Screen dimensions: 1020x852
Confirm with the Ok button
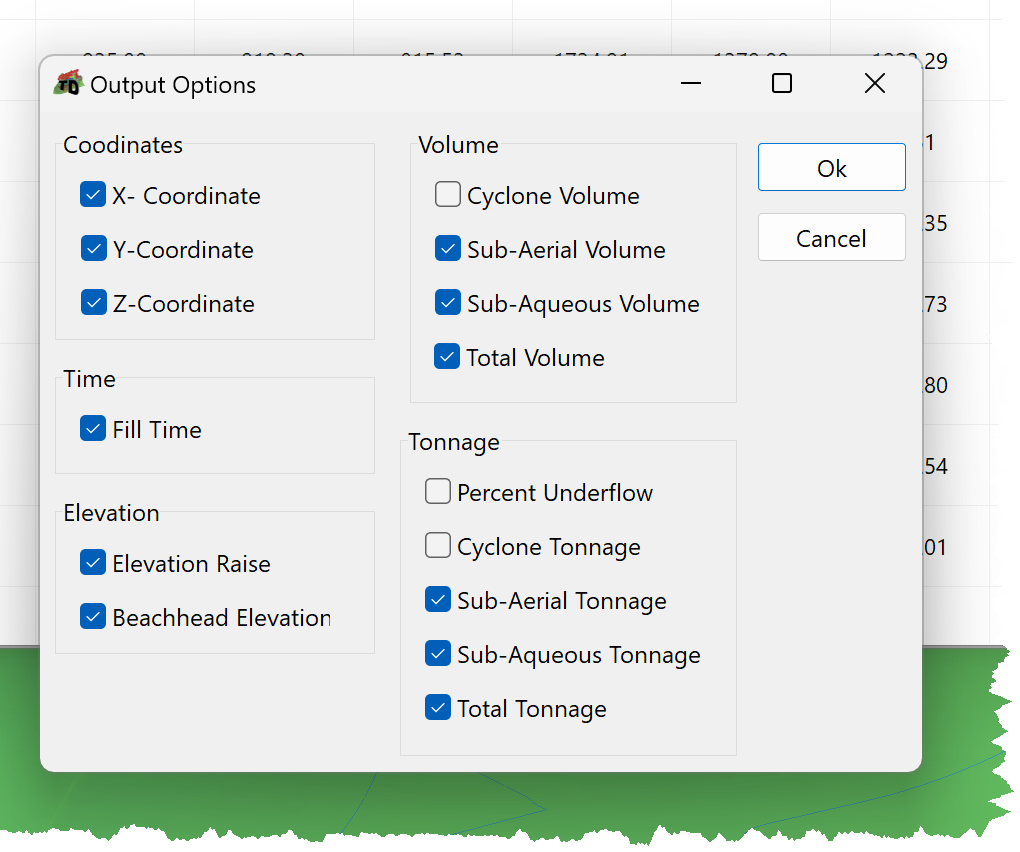click(x=831, y=167)
